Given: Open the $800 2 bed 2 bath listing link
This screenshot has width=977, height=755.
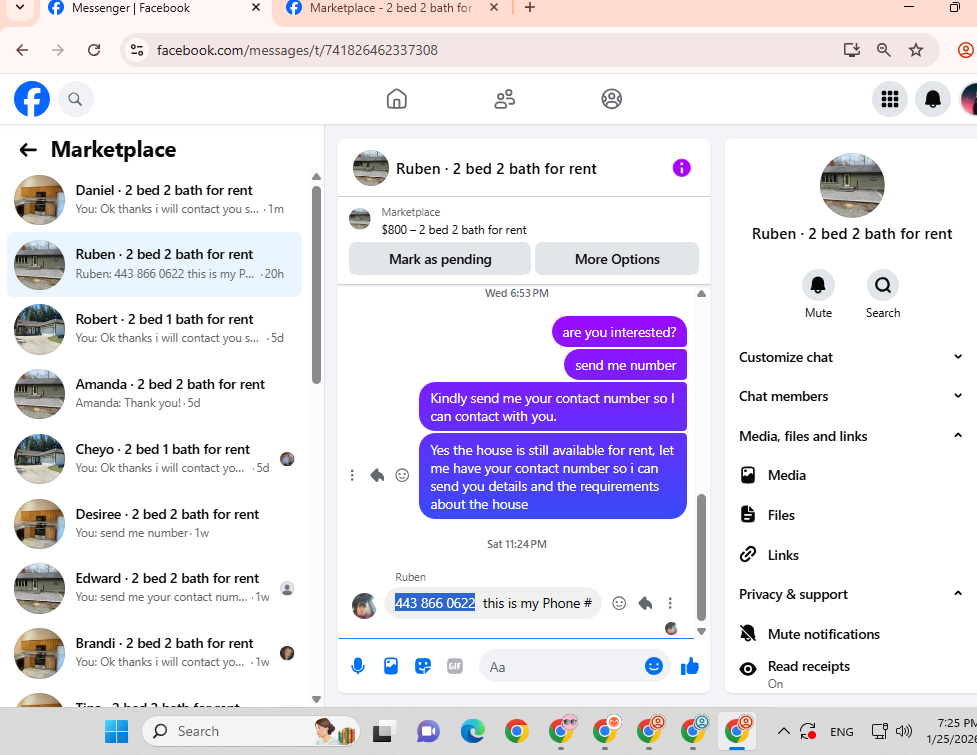Looking at the screenshot, I should pyautogui.click(x=454, y=230).
